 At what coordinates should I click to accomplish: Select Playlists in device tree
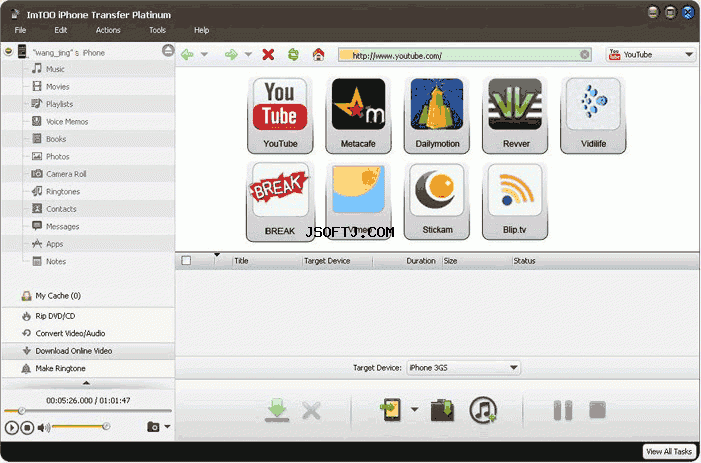point(59,104)
